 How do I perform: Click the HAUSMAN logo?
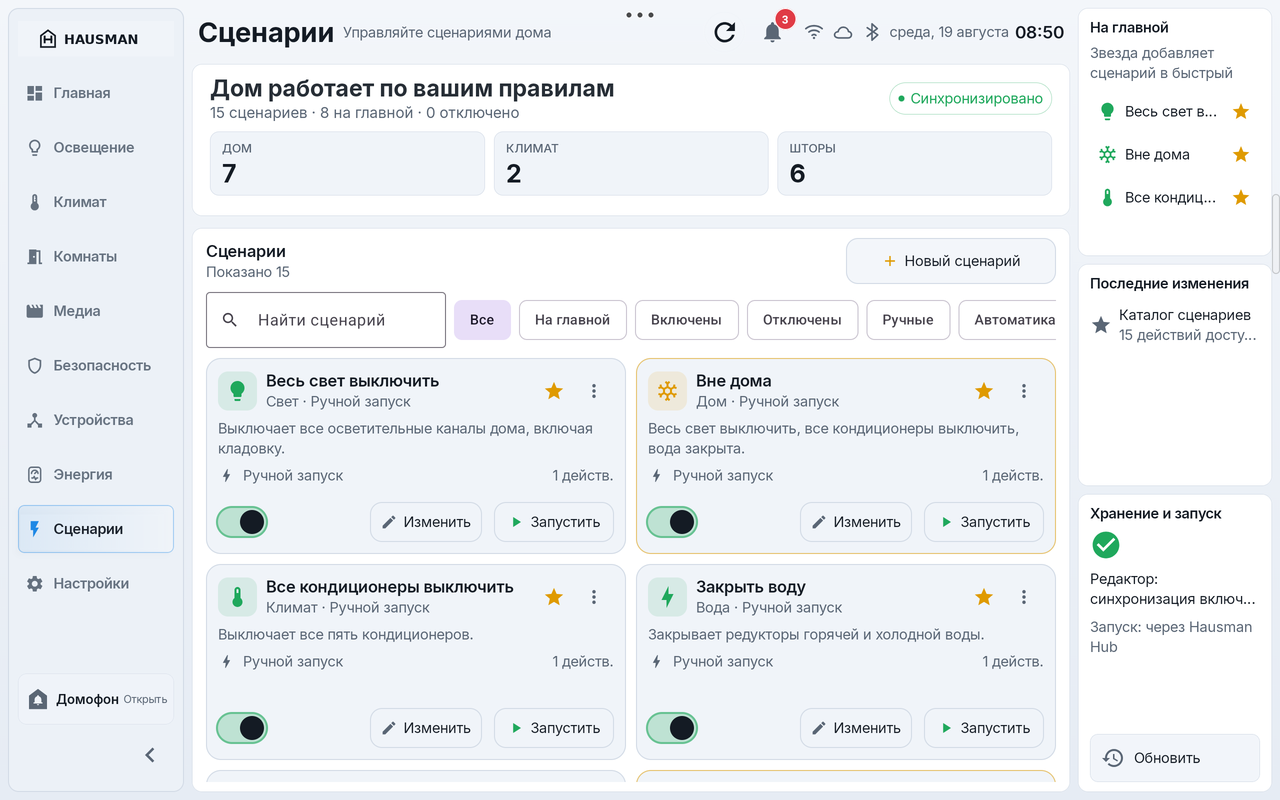[89, 39]
